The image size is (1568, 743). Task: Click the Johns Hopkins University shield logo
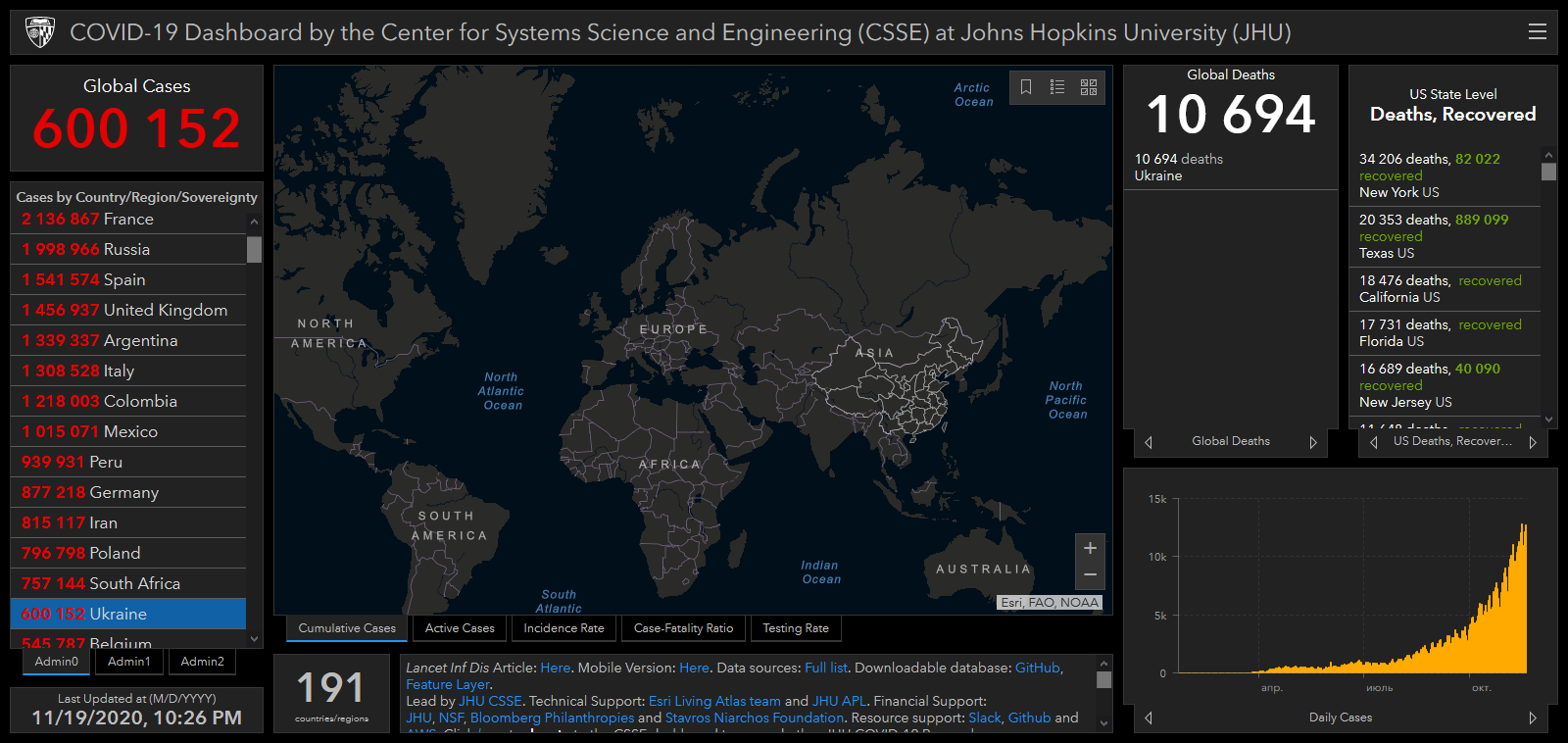[40, 32]
